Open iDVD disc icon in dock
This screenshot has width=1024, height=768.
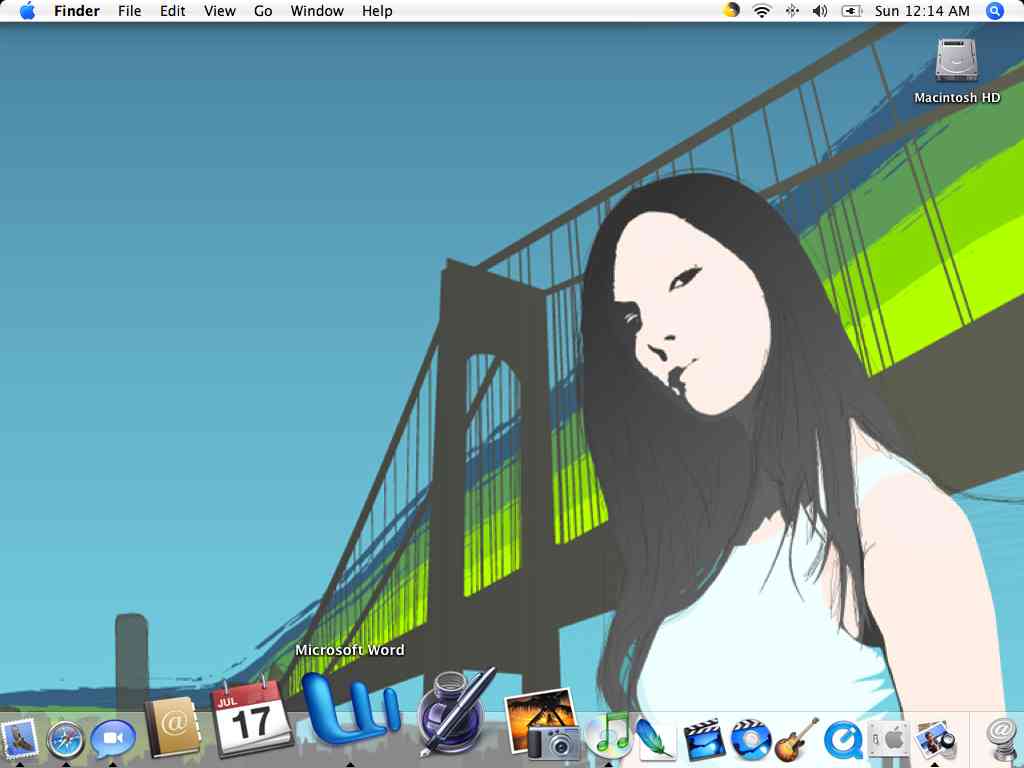click(751, 740)
